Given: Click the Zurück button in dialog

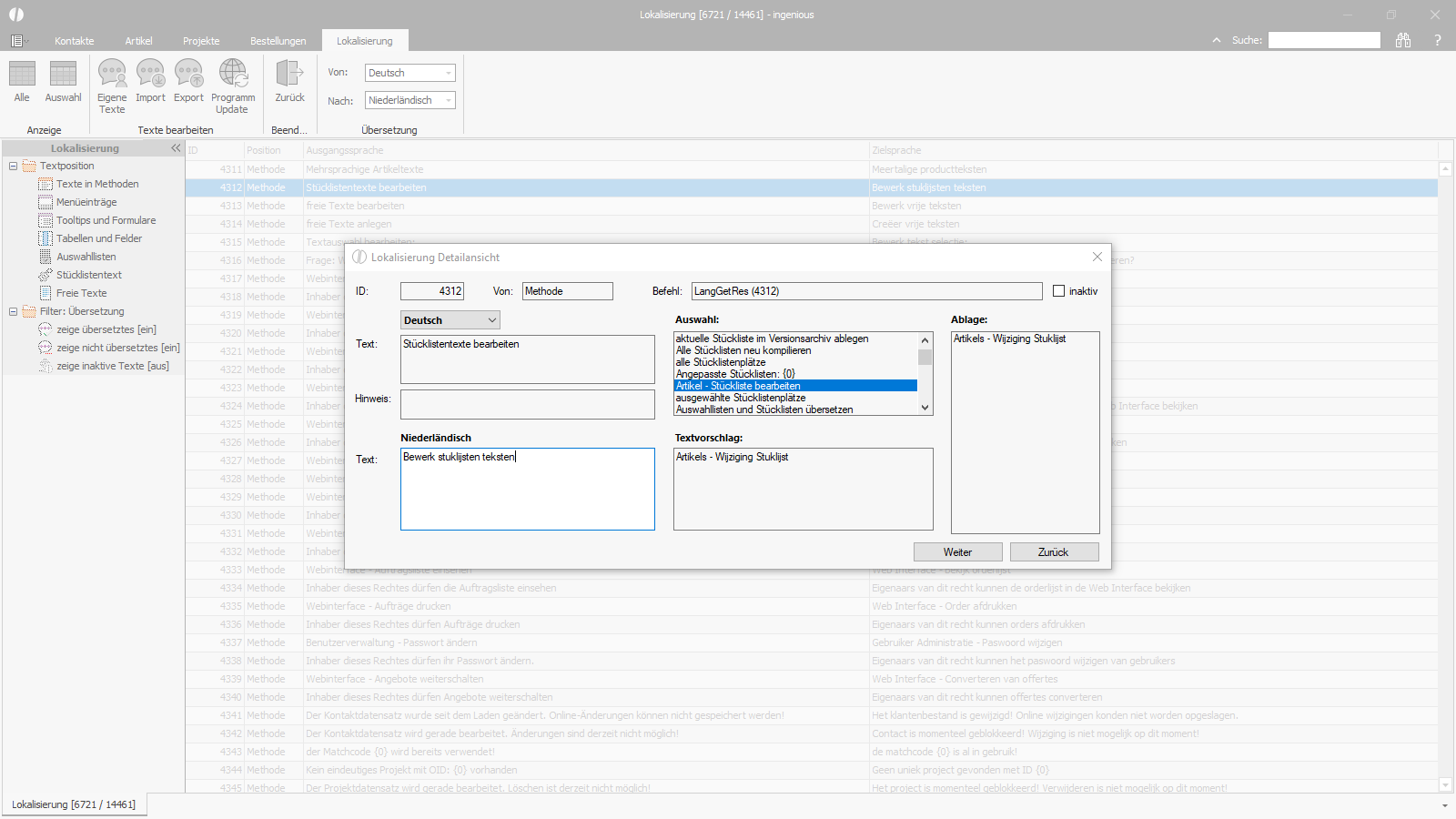Looking at the screenshot, I should click(x=1054, y=552).
